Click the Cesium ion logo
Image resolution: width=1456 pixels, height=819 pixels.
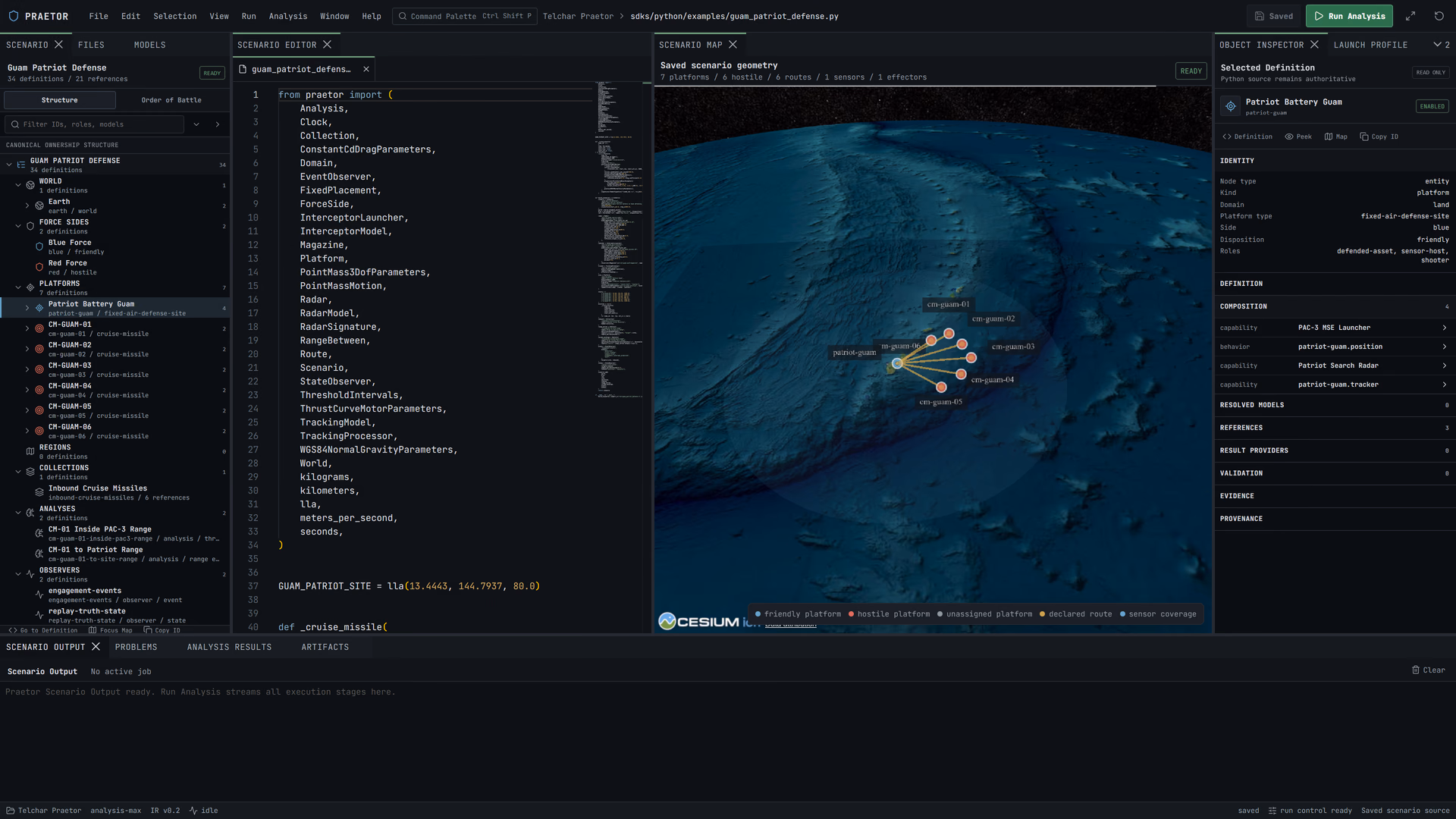[708, 621]
